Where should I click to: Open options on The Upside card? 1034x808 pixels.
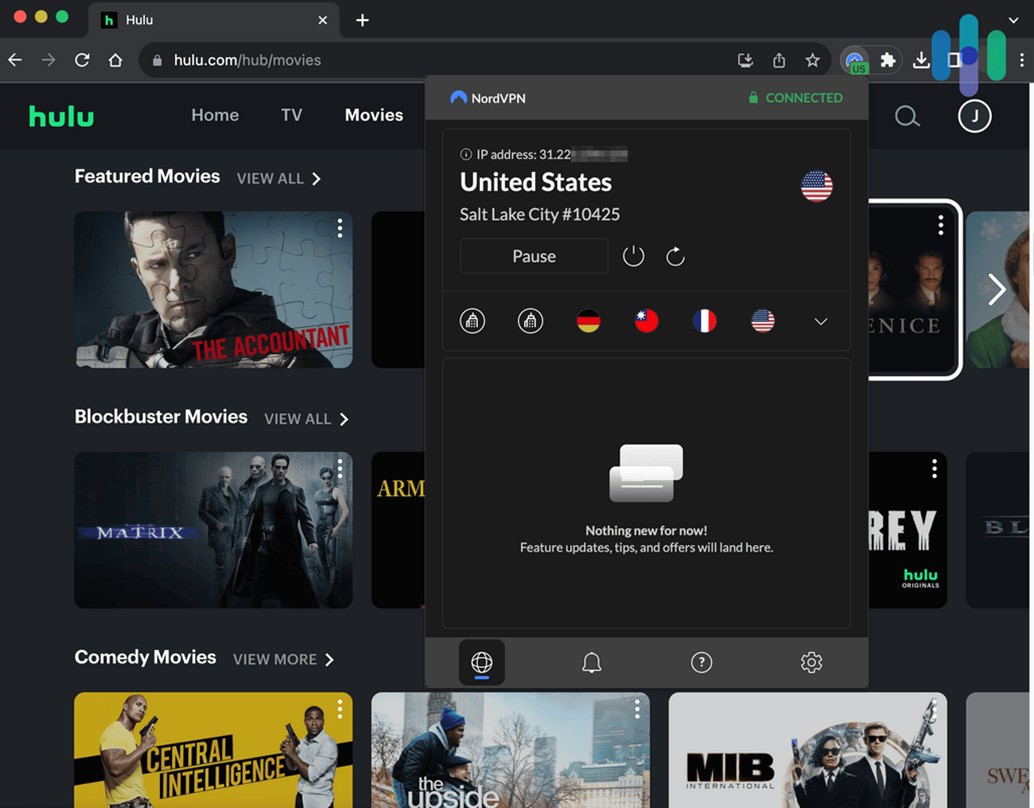pyautogui.click(x=637, y=709)
